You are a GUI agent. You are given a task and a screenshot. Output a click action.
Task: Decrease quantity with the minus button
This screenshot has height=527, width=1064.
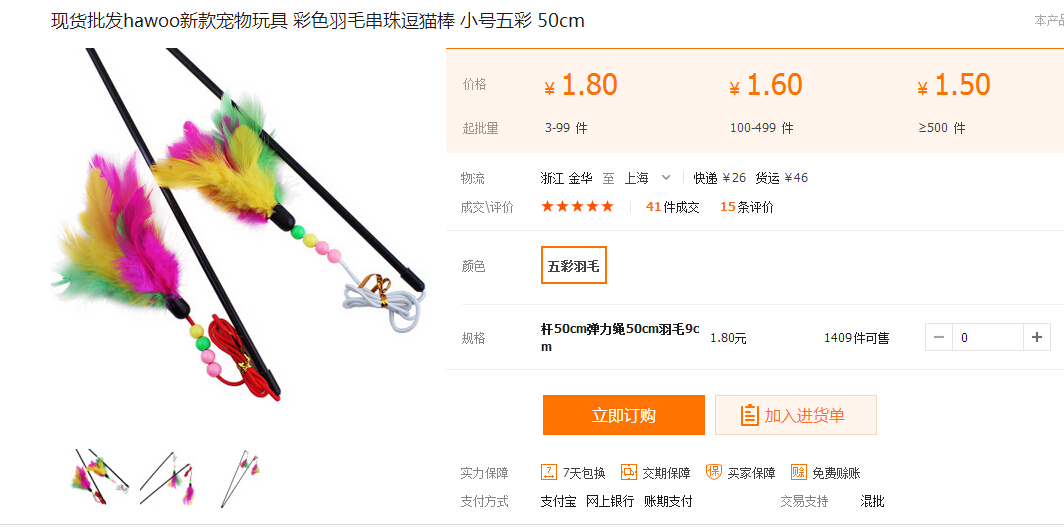coord(939,337)
